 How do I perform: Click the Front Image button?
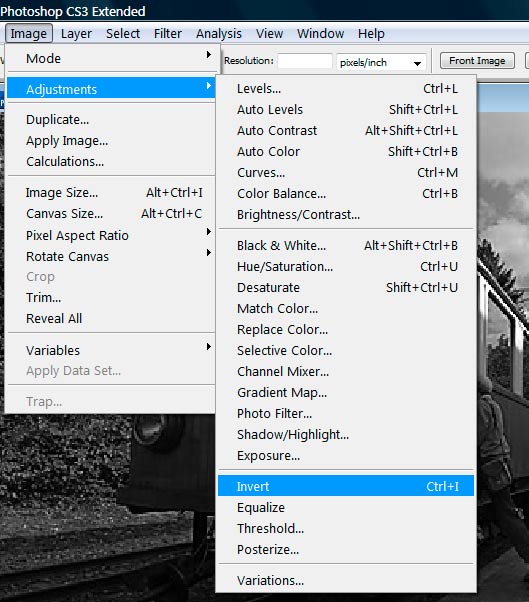coord(477,61)
